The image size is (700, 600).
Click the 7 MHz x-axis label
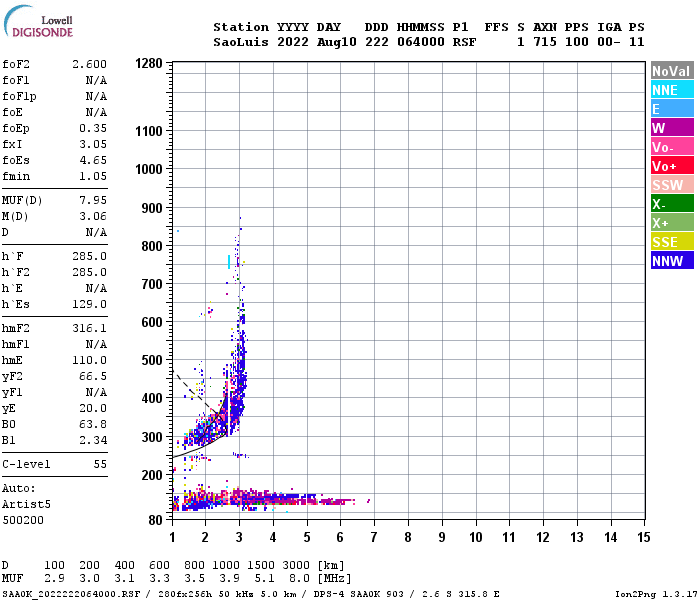tap(374, 537)
